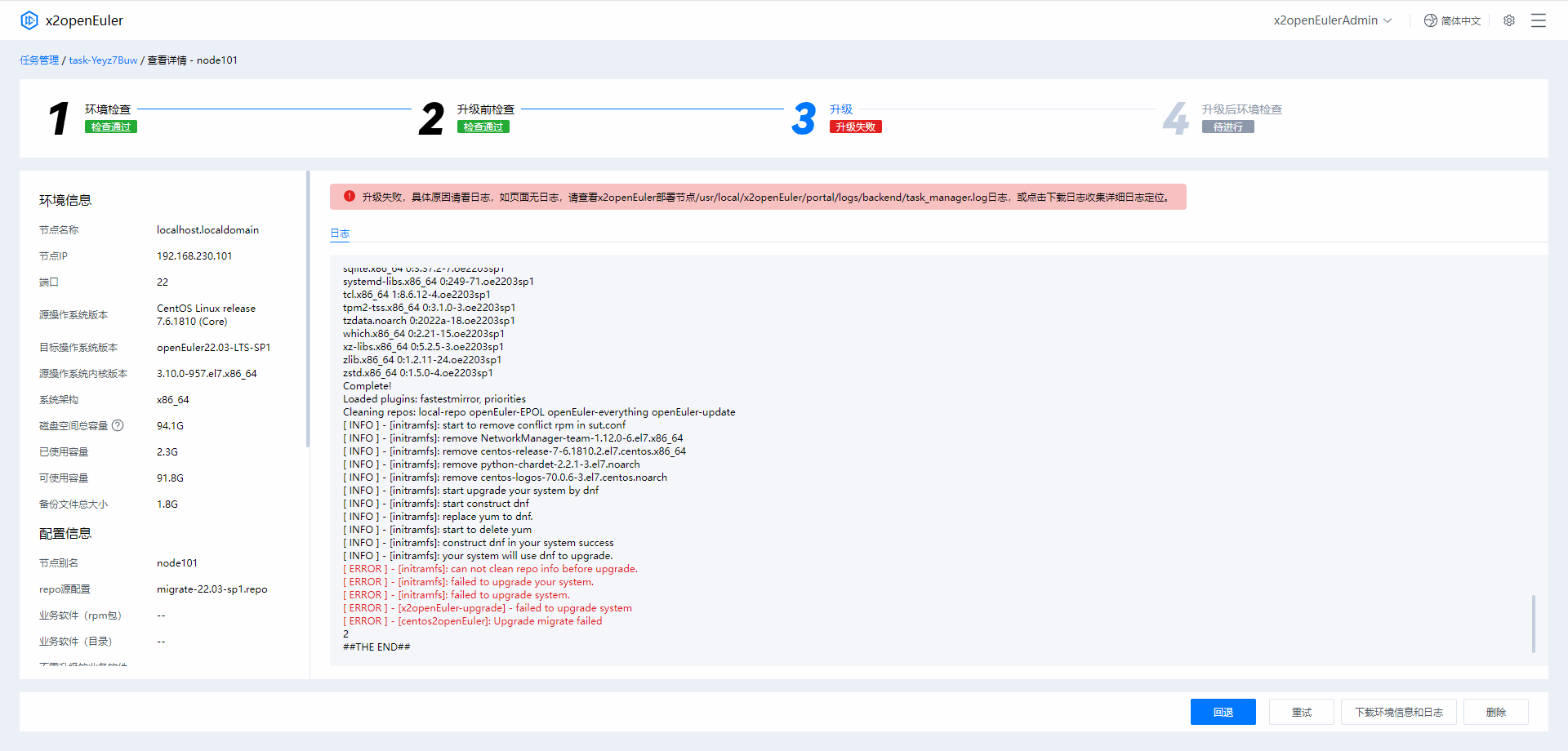Click the disk space help icon
The image size is (1568, 751).
(x=118, y=425)
